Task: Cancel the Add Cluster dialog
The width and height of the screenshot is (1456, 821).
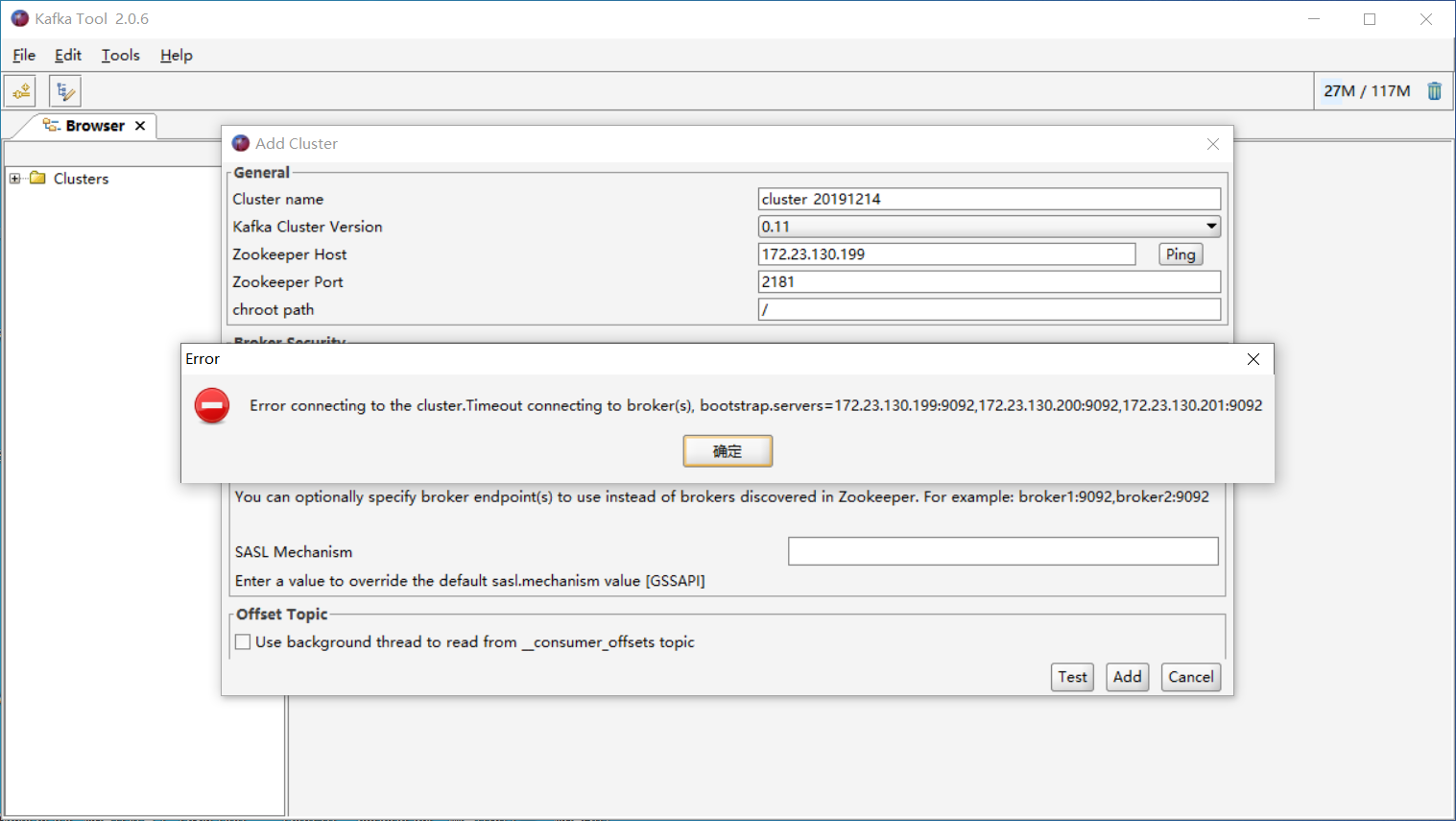Action: (1191, 677)
